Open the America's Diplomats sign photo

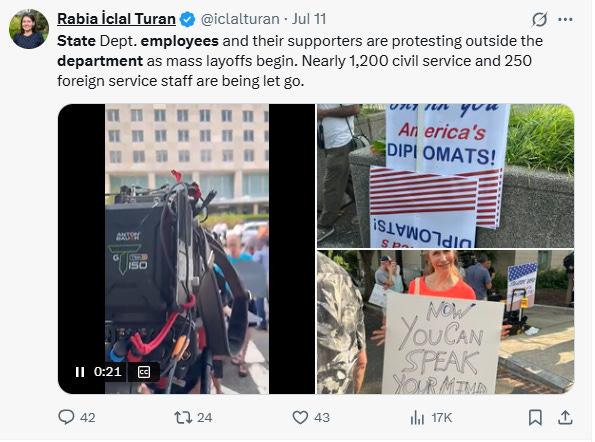(445, 176)
